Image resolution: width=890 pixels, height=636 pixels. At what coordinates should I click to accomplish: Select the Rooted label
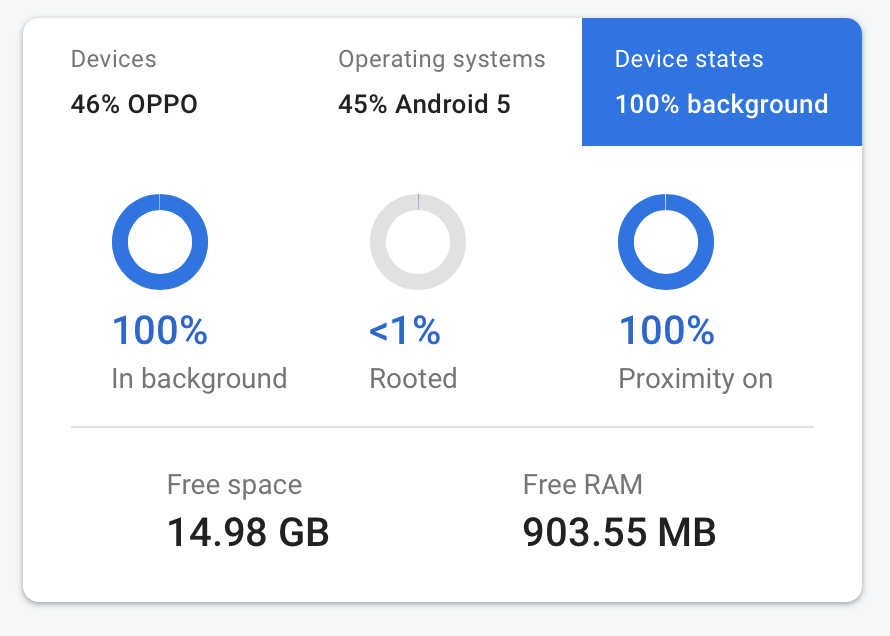[x=413, y=379]
